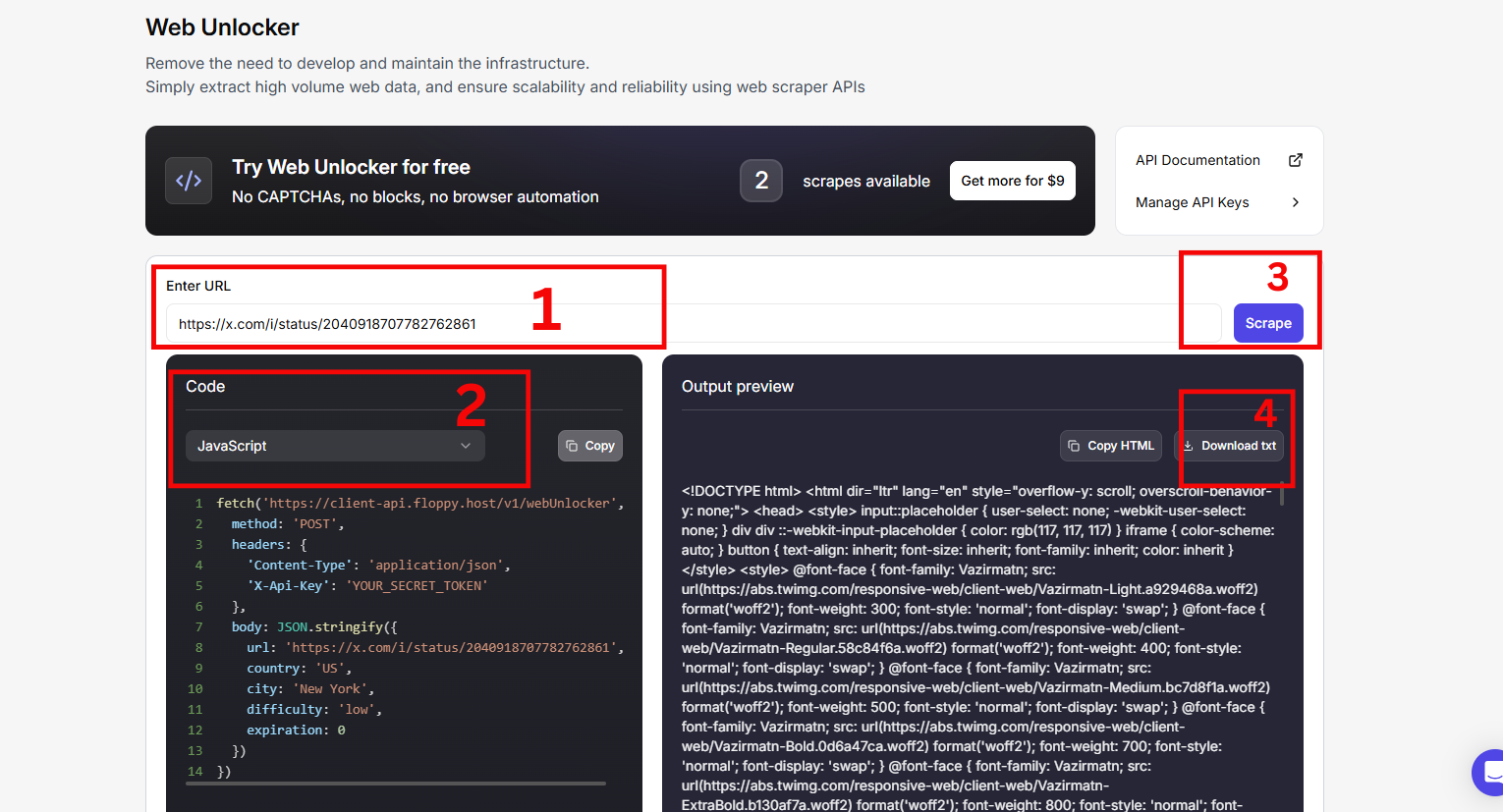Open the JavaScript language dropdown

pyautogui.click(x=334, y=445)
